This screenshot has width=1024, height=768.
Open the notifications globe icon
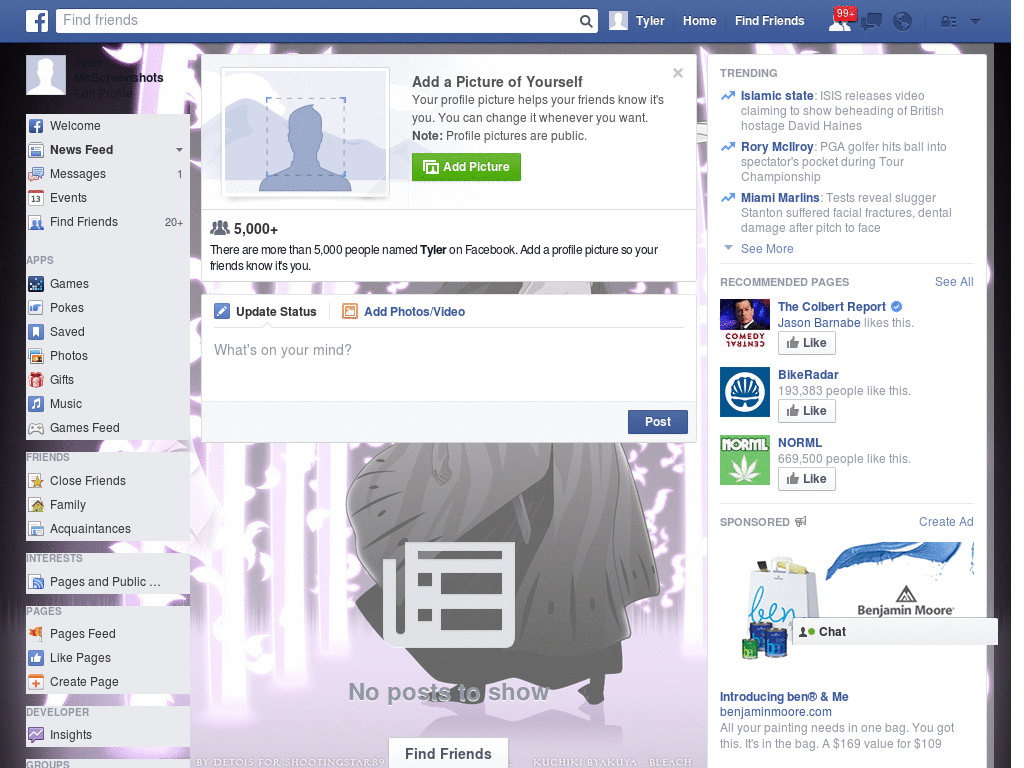point(903,22)
